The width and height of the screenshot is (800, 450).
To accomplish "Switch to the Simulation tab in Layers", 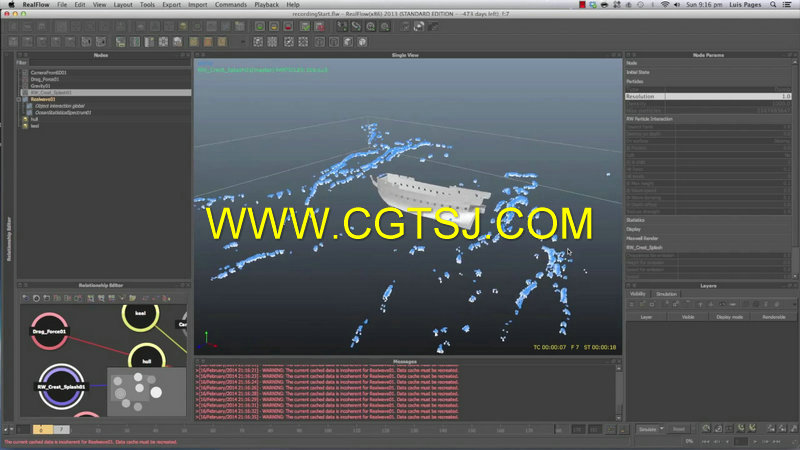I will (x=666, y=294).
